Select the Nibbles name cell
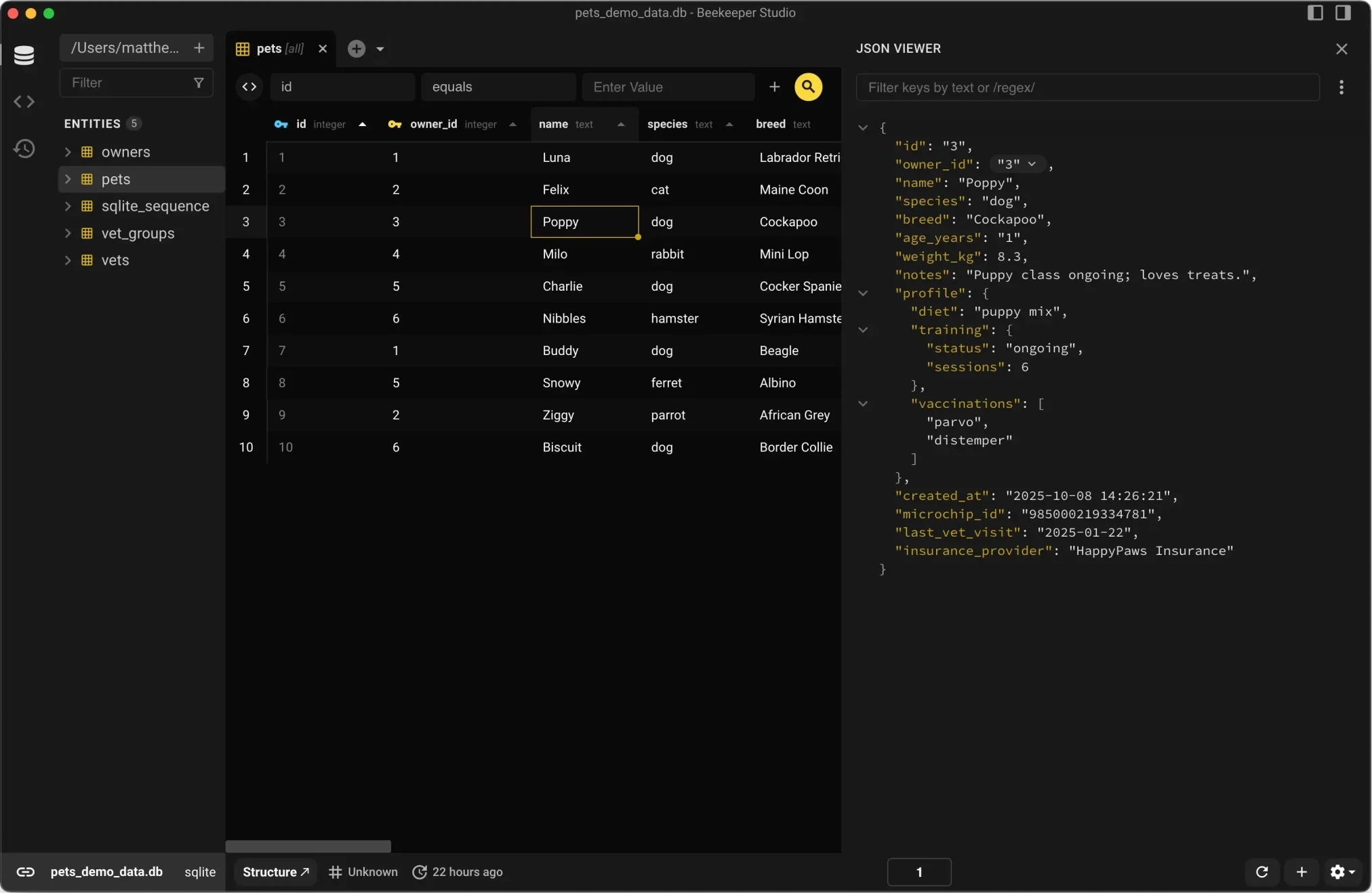The image size is (1372, 893). tap(584, 318)
